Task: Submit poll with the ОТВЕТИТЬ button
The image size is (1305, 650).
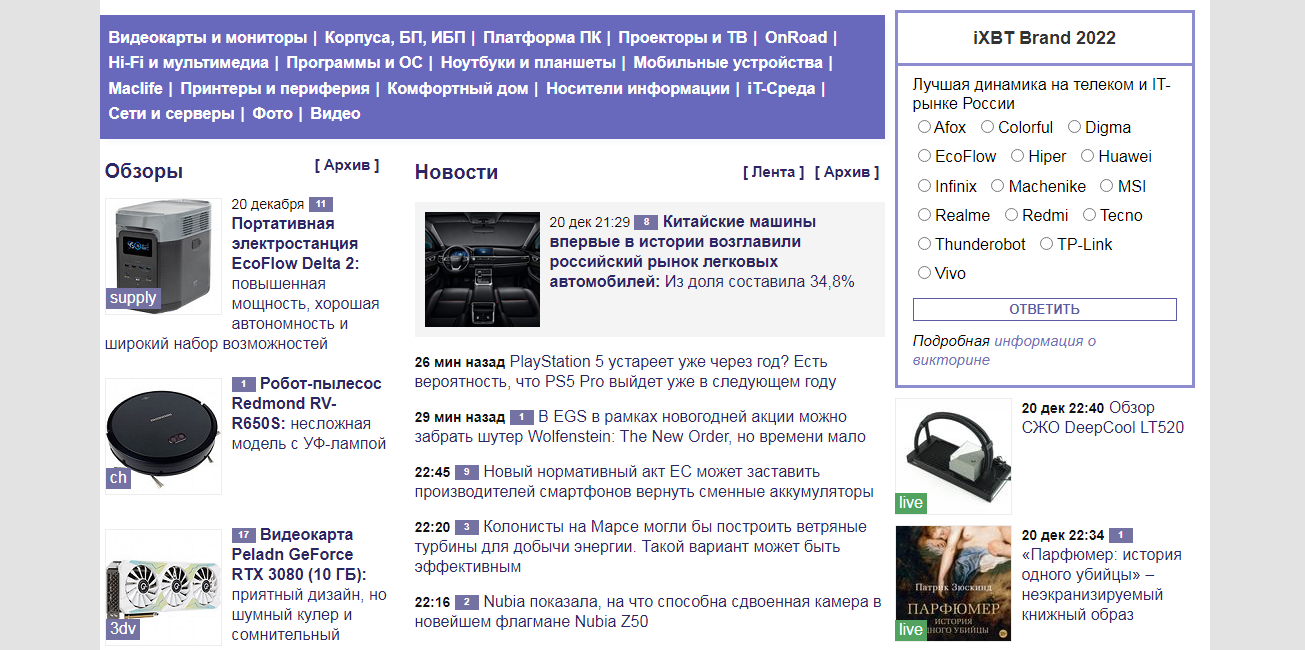Action: click(x=1044, y=309)
